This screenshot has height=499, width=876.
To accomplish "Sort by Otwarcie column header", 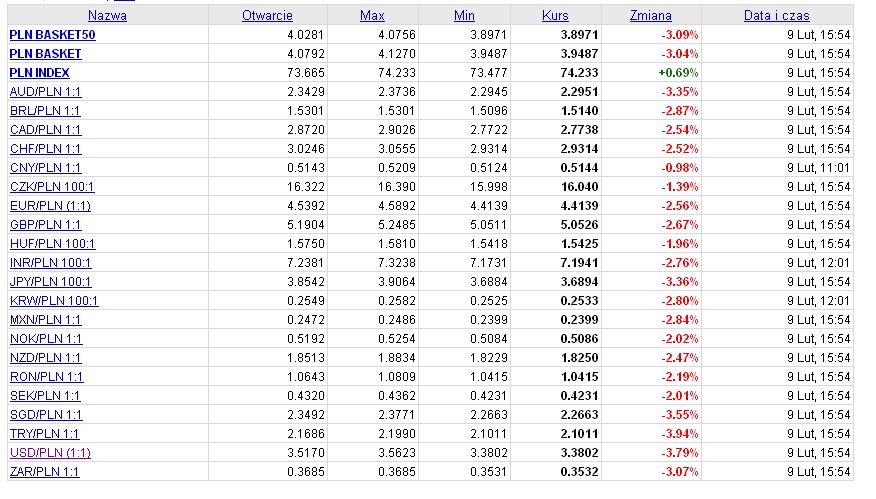I will click(x=267, y=16).
